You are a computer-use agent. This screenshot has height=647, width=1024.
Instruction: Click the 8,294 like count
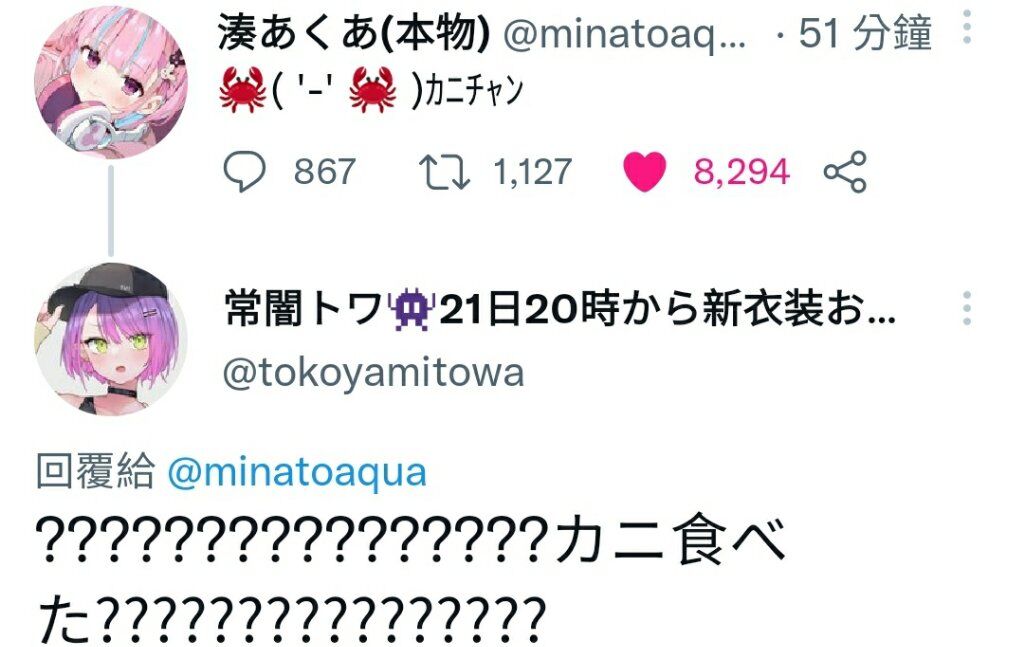pos(742,172)
